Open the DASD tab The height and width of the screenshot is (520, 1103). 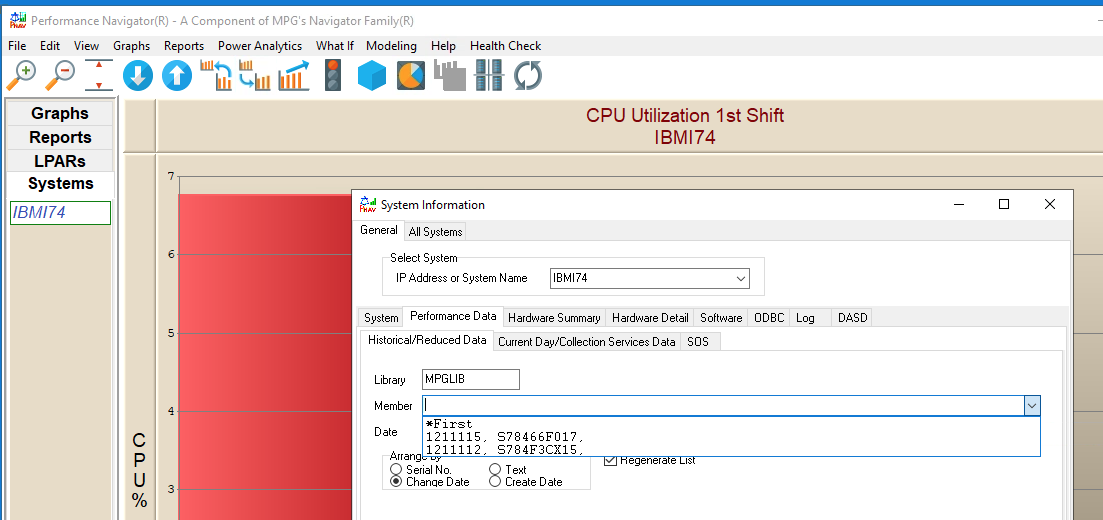pyautogui.click(x=853, y=318)
